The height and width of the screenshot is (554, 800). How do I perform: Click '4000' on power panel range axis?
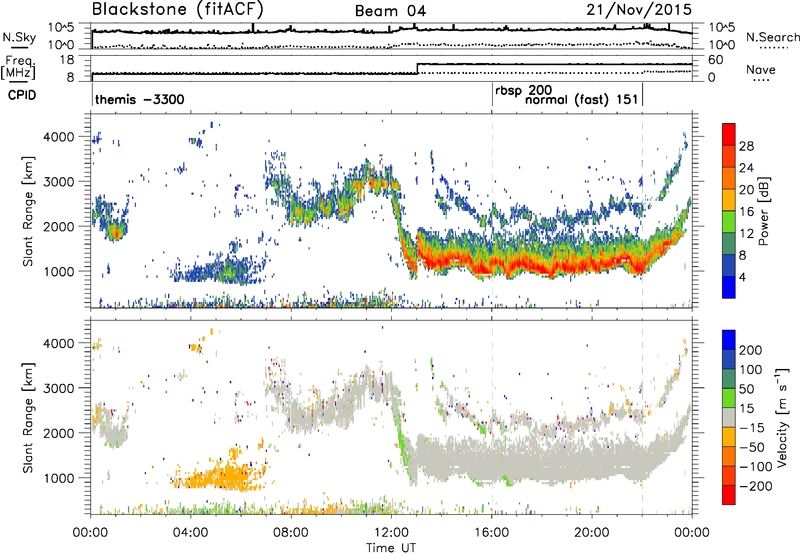pos(59,137)
